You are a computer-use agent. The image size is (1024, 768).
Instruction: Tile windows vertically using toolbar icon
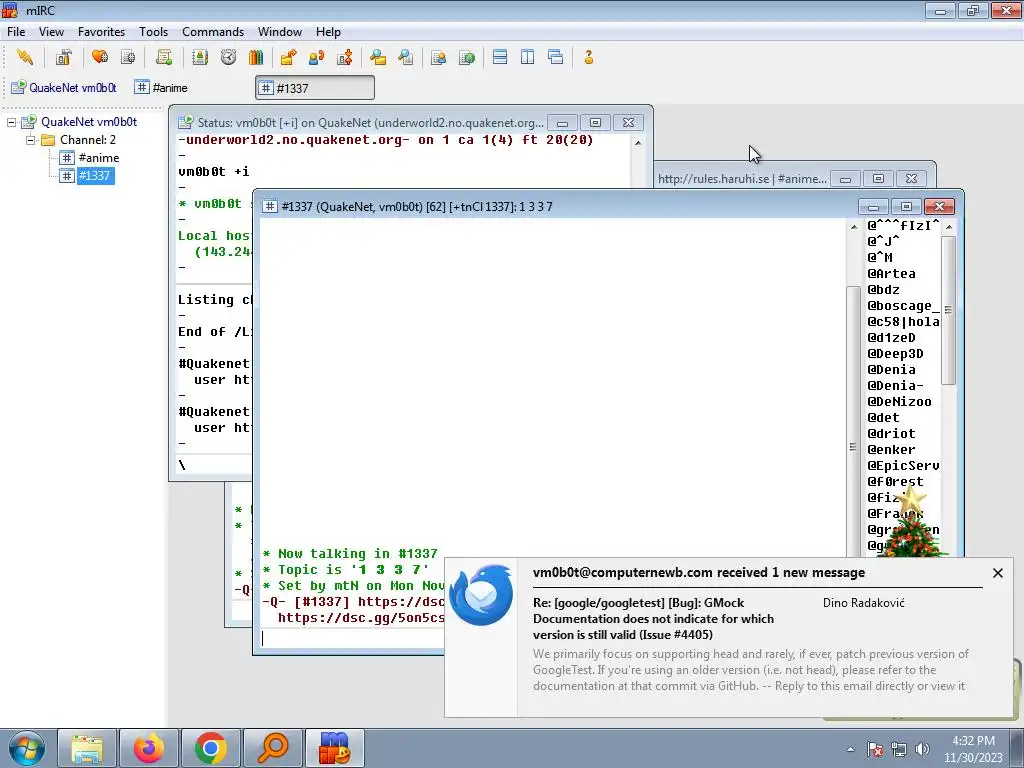(528, 57)
